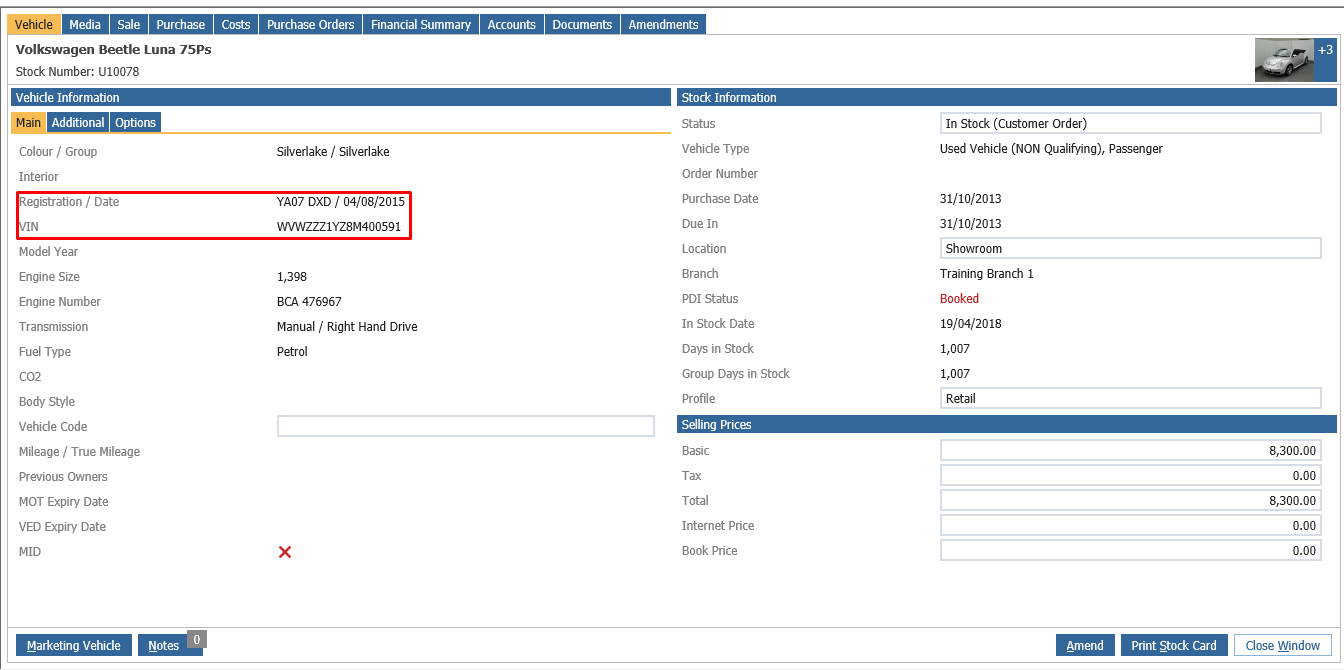Open the Documents tab
The image size is (1344, 670).
(x=583, y=24)
